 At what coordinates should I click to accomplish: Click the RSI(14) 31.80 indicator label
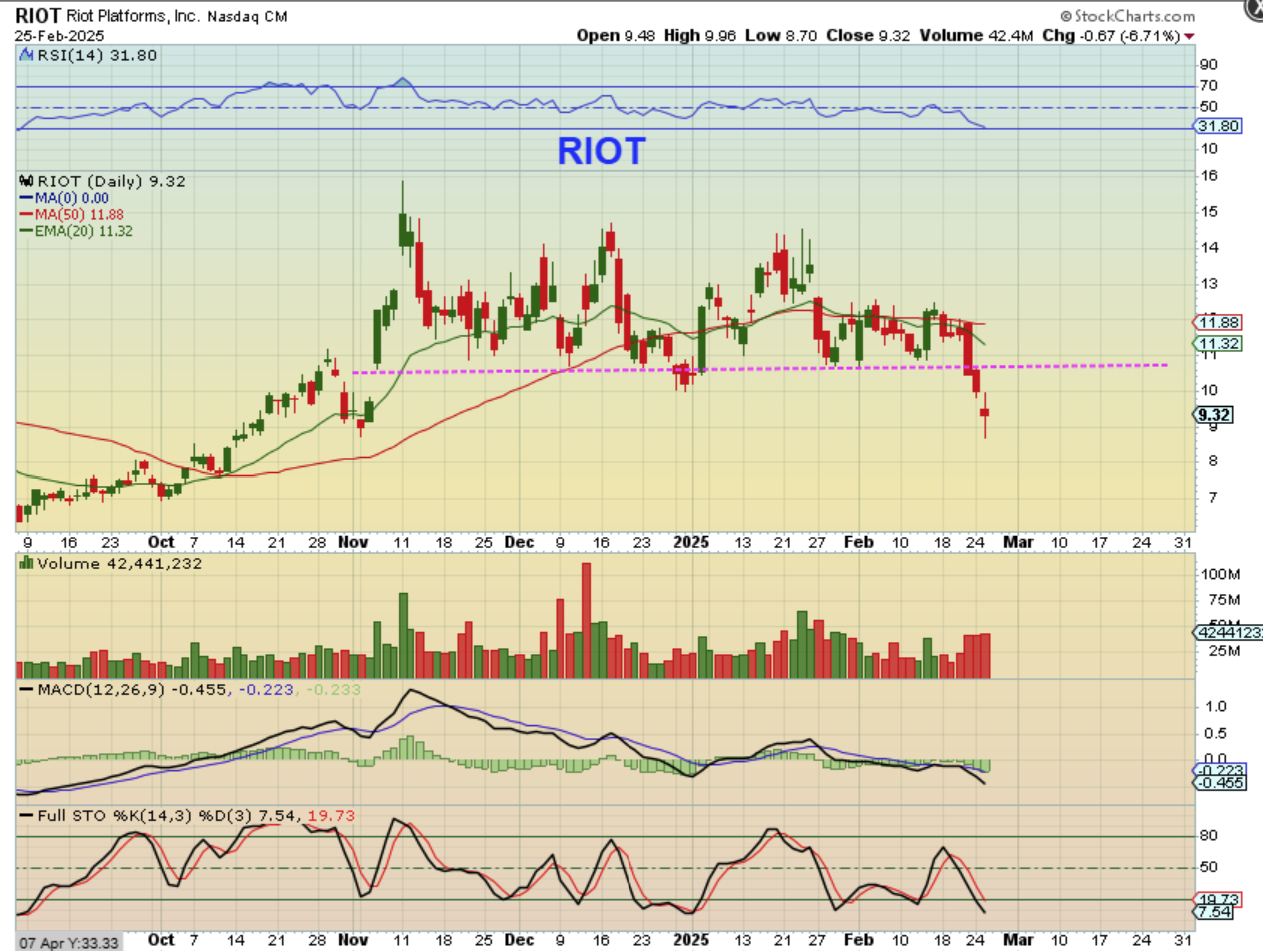[x=95, y=56]
